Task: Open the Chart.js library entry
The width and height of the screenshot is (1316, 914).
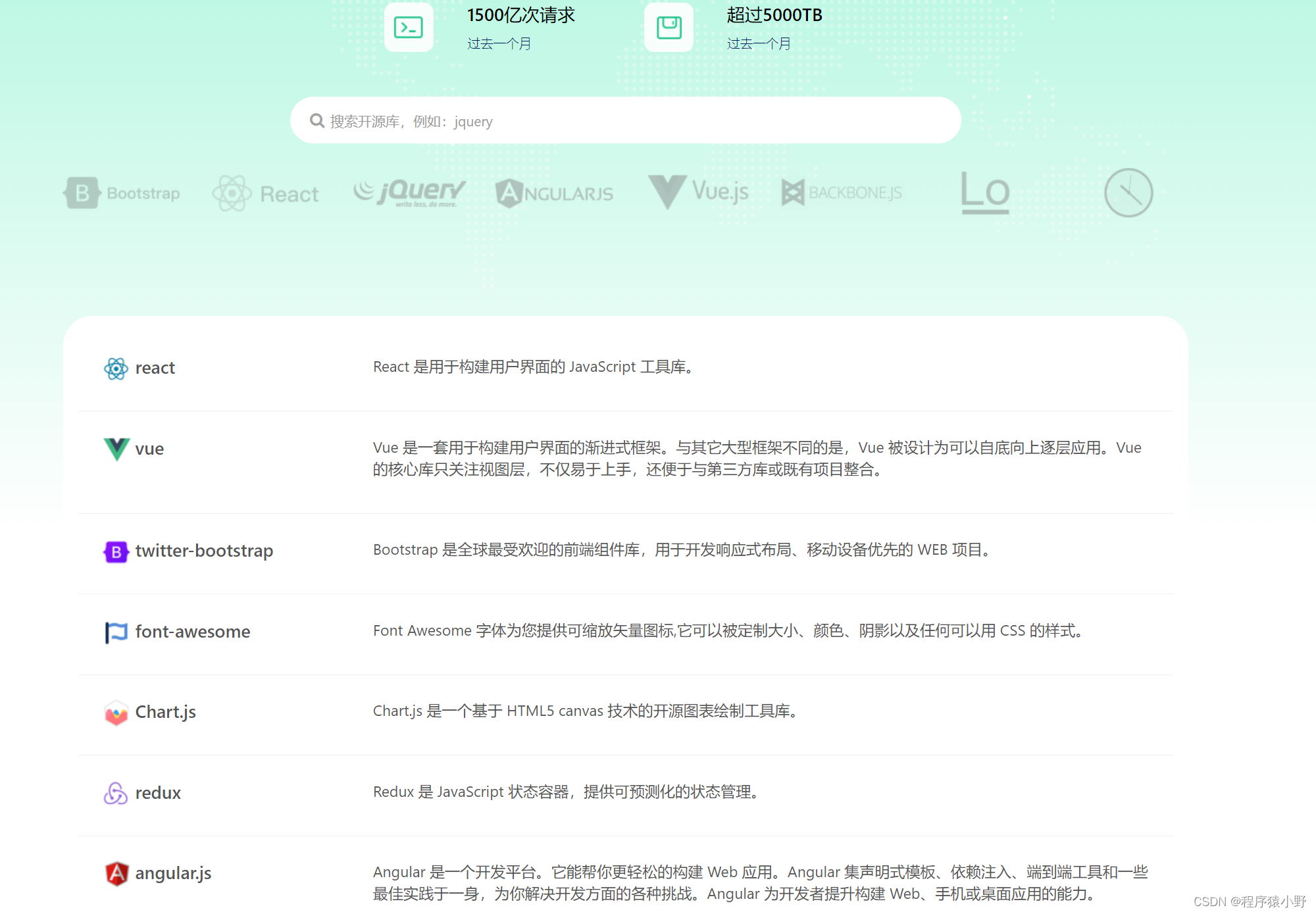Action: click(165, 712)
